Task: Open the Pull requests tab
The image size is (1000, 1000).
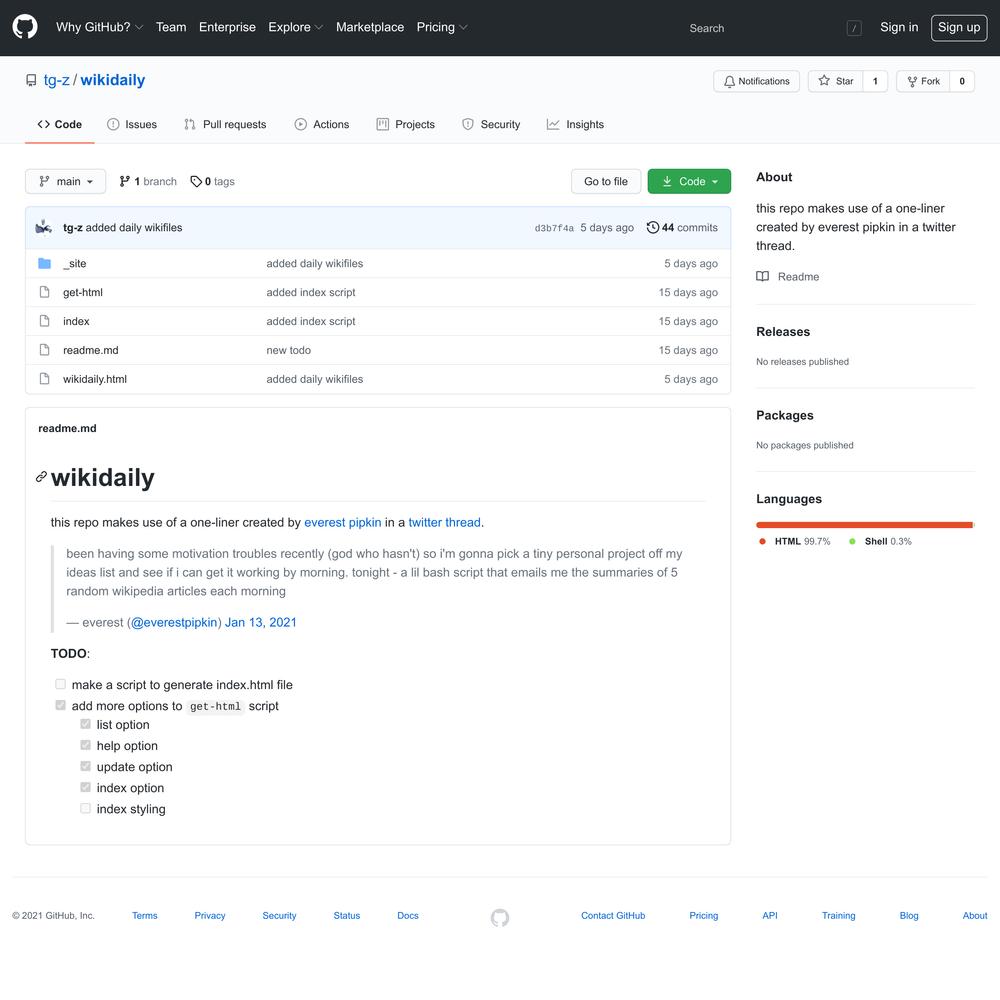Action: (x=225, y=124)
